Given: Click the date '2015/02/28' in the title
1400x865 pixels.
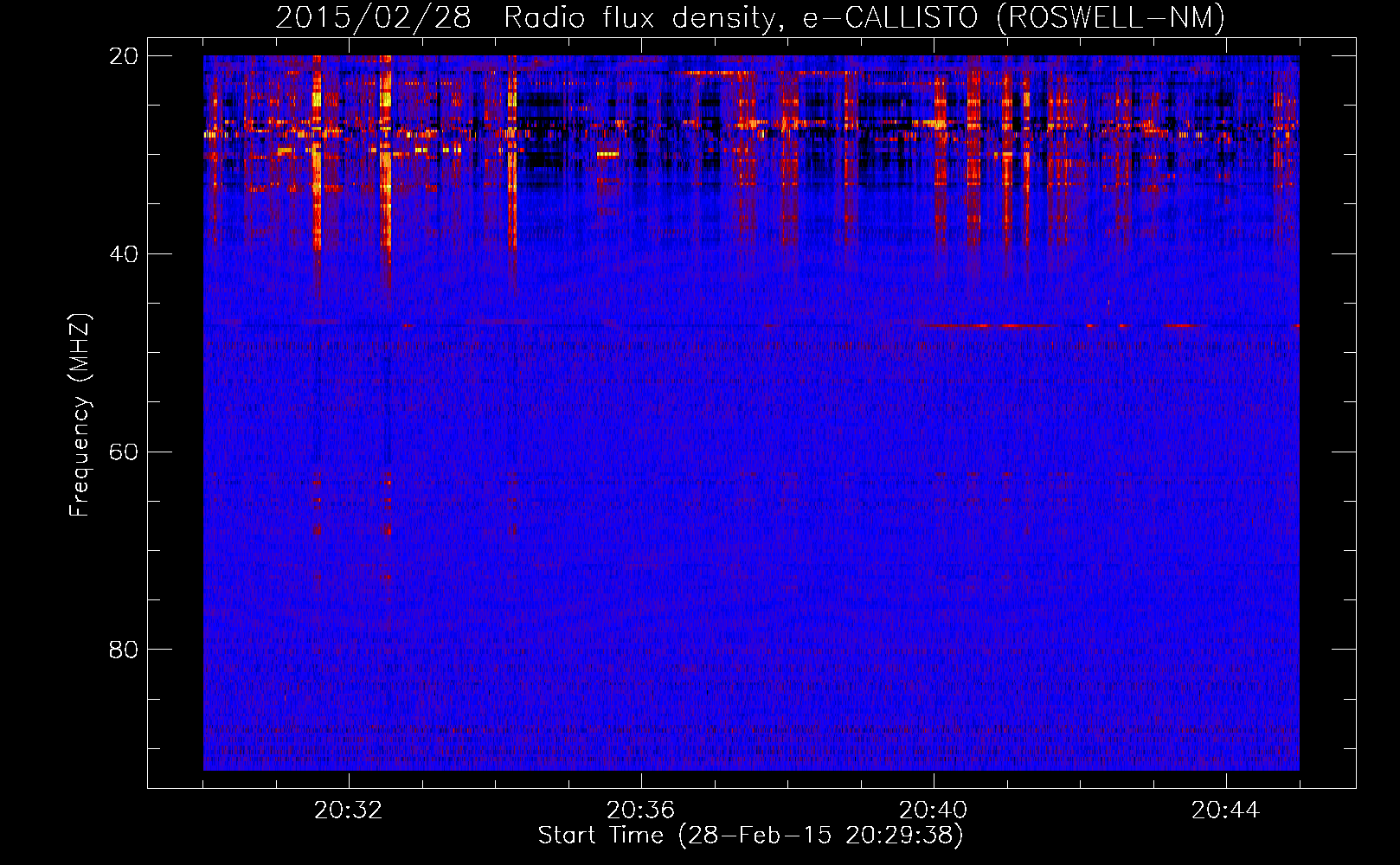Looking at the screenshot, I should 374,17.
